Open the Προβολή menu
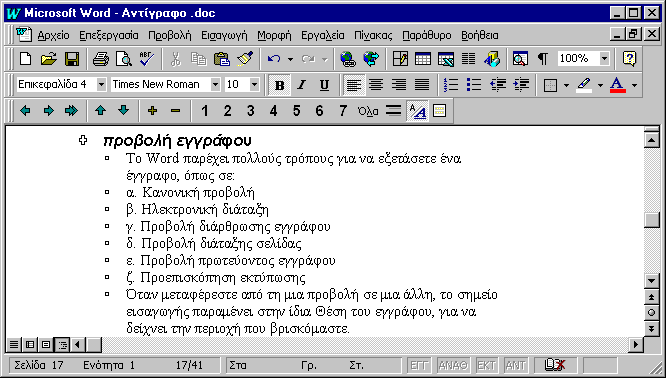 (x=169, y=35)
